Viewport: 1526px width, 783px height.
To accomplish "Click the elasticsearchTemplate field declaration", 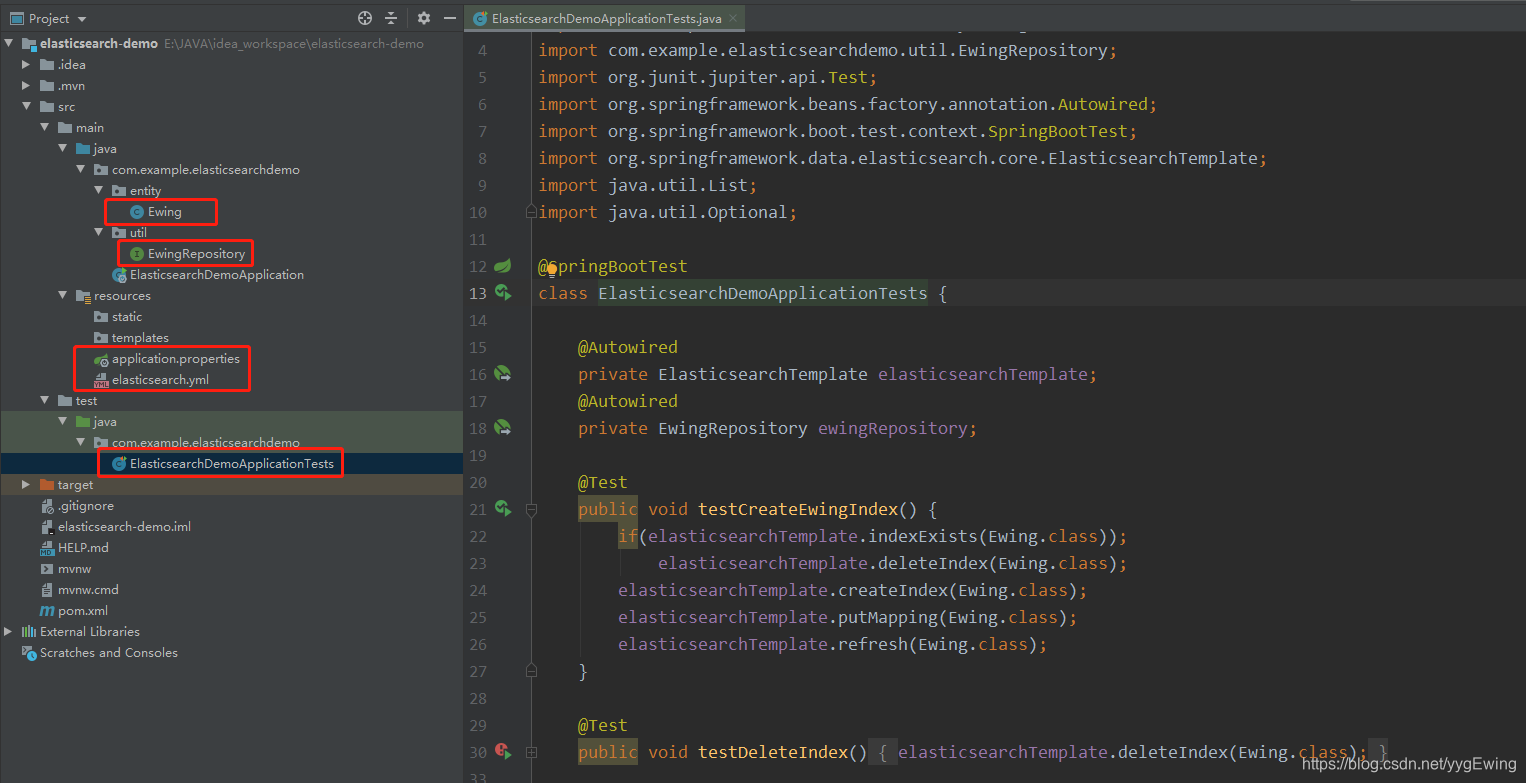I will pos(982,374).
